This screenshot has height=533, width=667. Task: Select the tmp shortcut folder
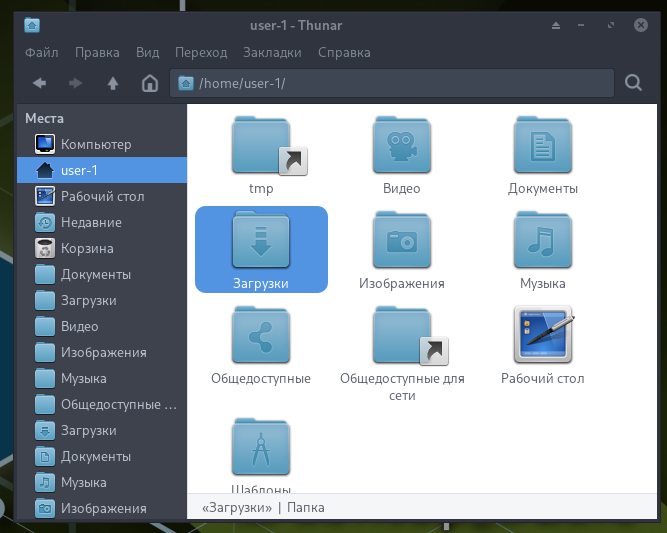(261, 146)
